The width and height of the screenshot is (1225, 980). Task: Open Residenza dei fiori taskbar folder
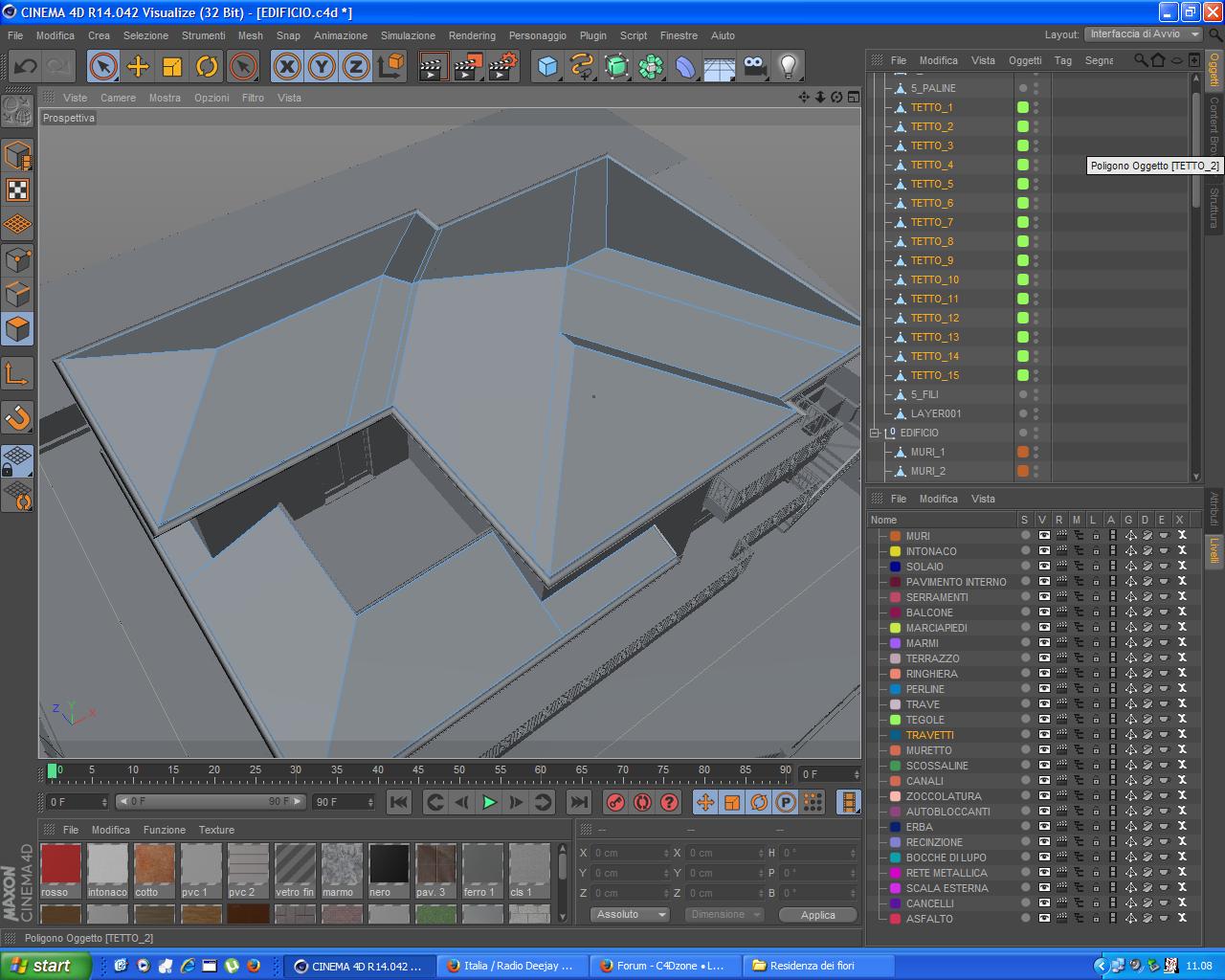pyautogui.click(x=816, y=966)
